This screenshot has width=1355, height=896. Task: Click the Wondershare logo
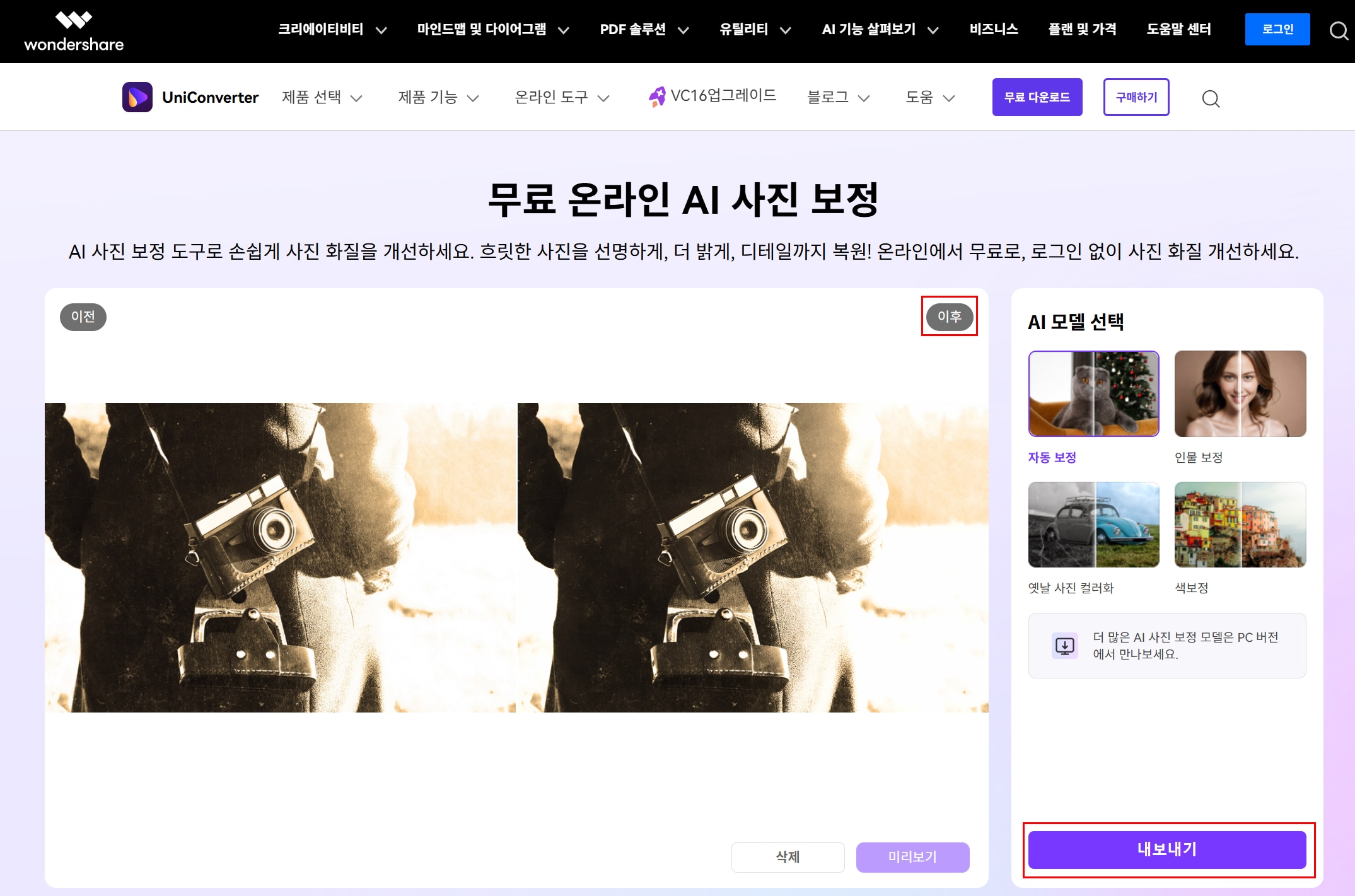(74, 31)
